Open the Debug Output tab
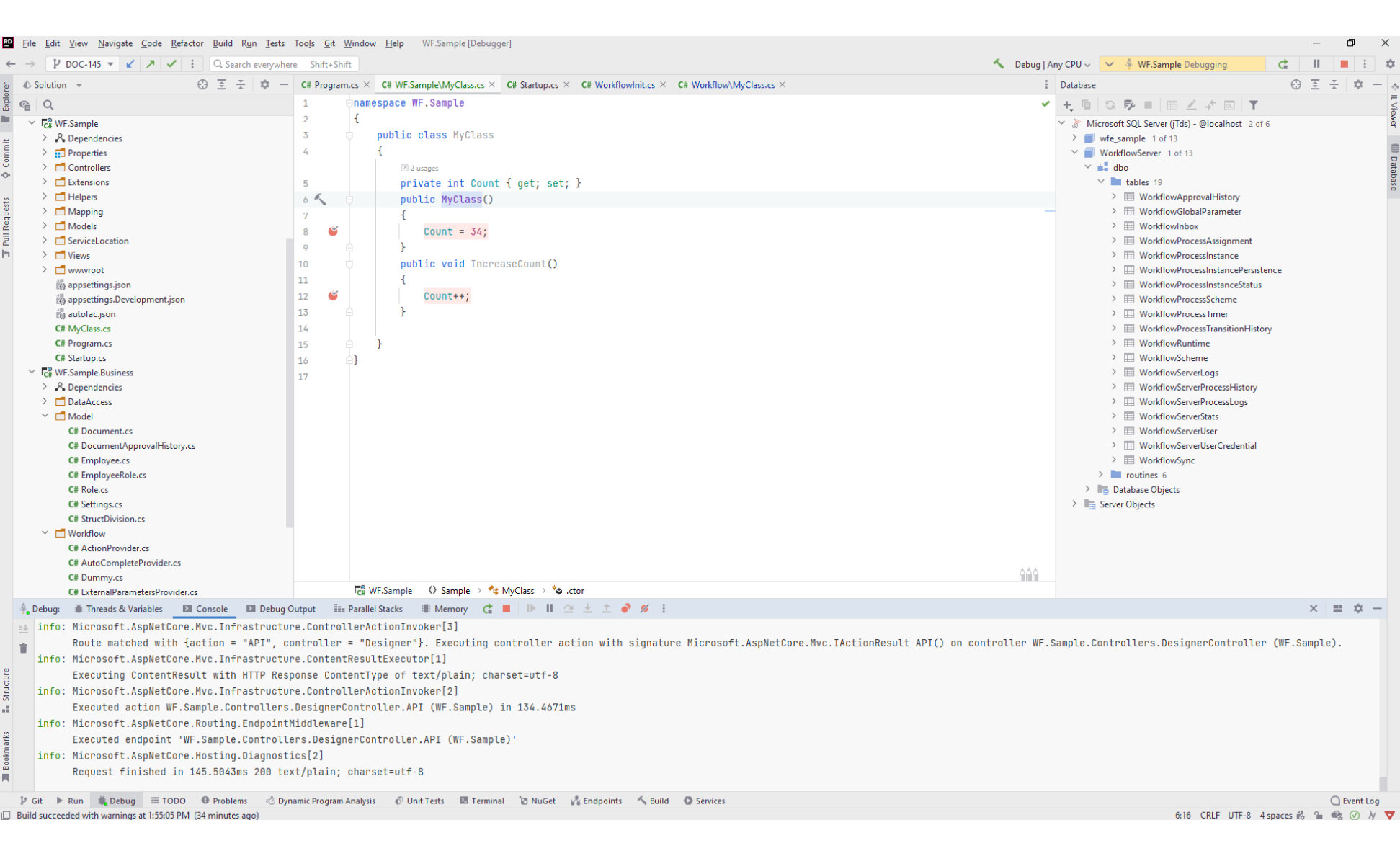The width and height of the screenshot is (1400, 856). coord(281,609)
